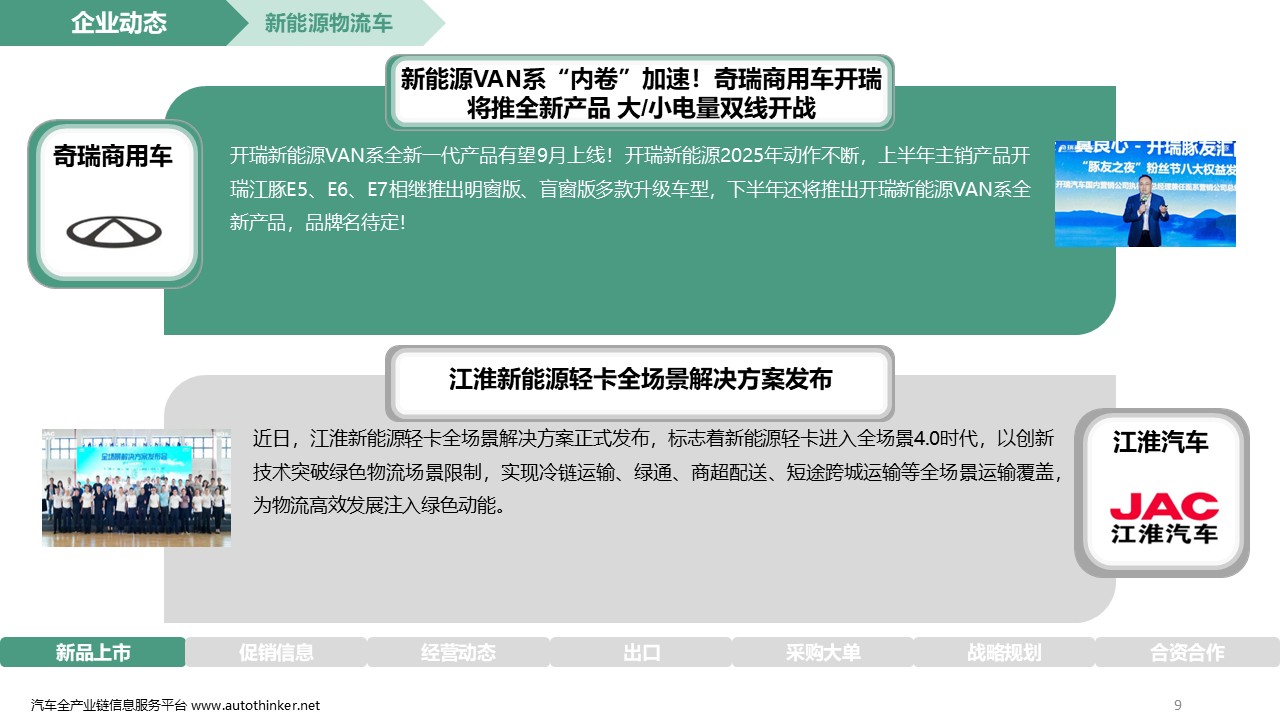Click the 奇瑞商用车 company name
The width and height of the screenshot is (1280, 720).
pos(113,156)
